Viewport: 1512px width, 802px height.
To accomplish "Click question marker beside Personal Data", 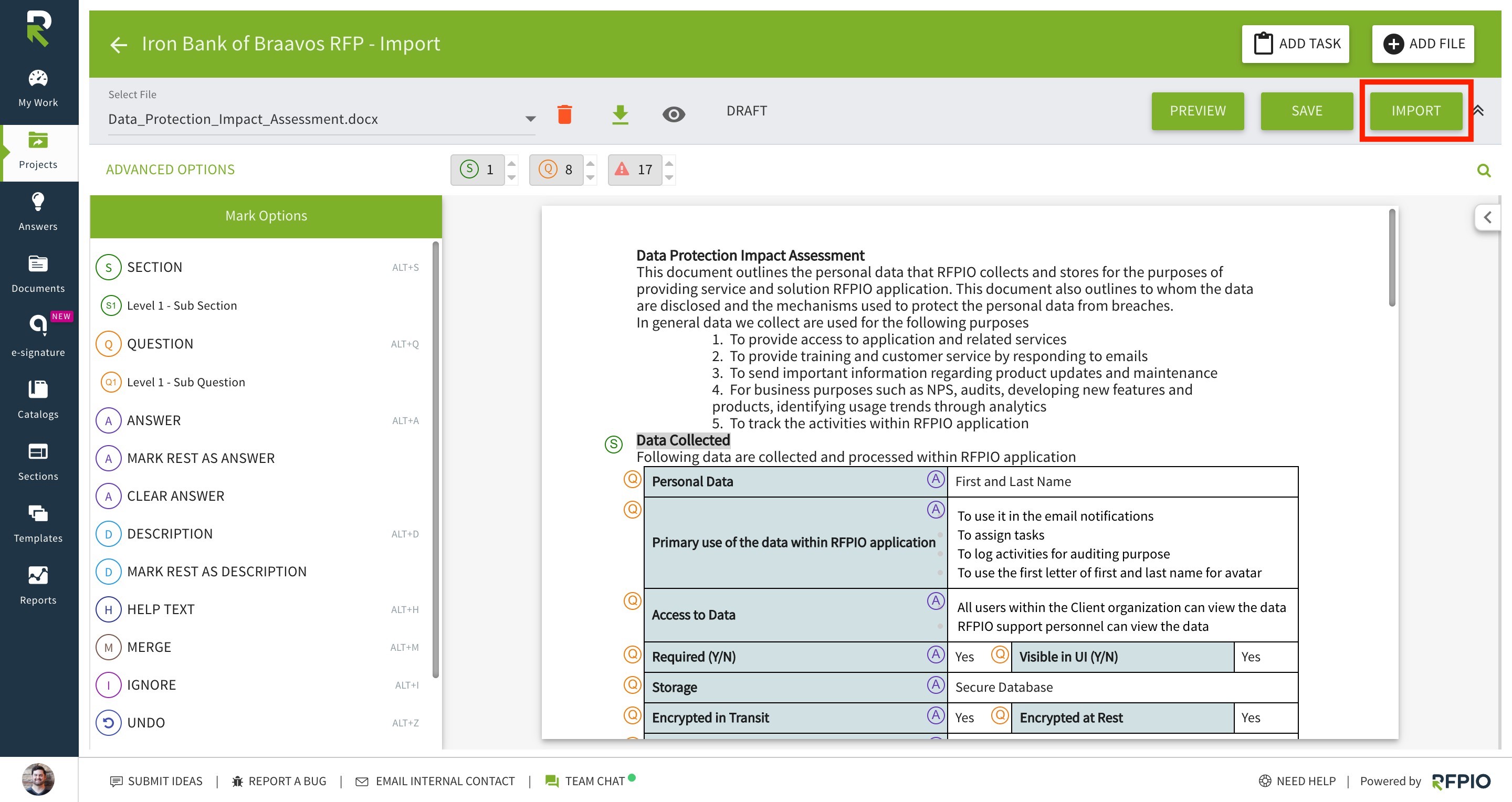I will 632,479.
